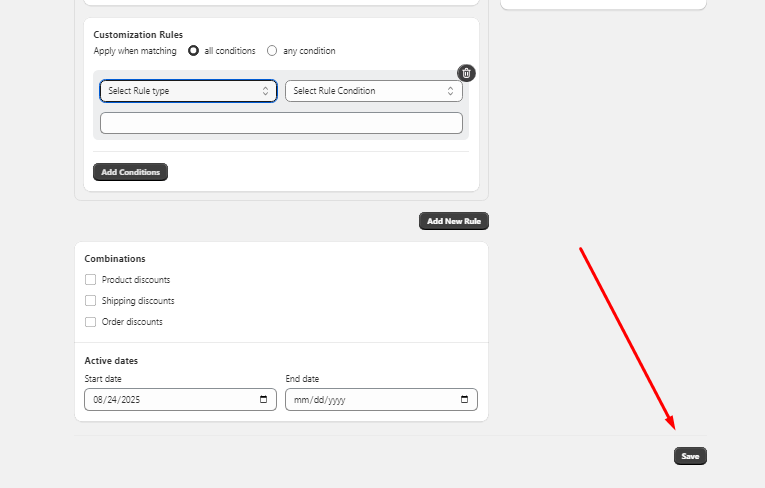Click the 'Active dates' heading text
This screenshot has width=765, height=488.
[111, 361]
